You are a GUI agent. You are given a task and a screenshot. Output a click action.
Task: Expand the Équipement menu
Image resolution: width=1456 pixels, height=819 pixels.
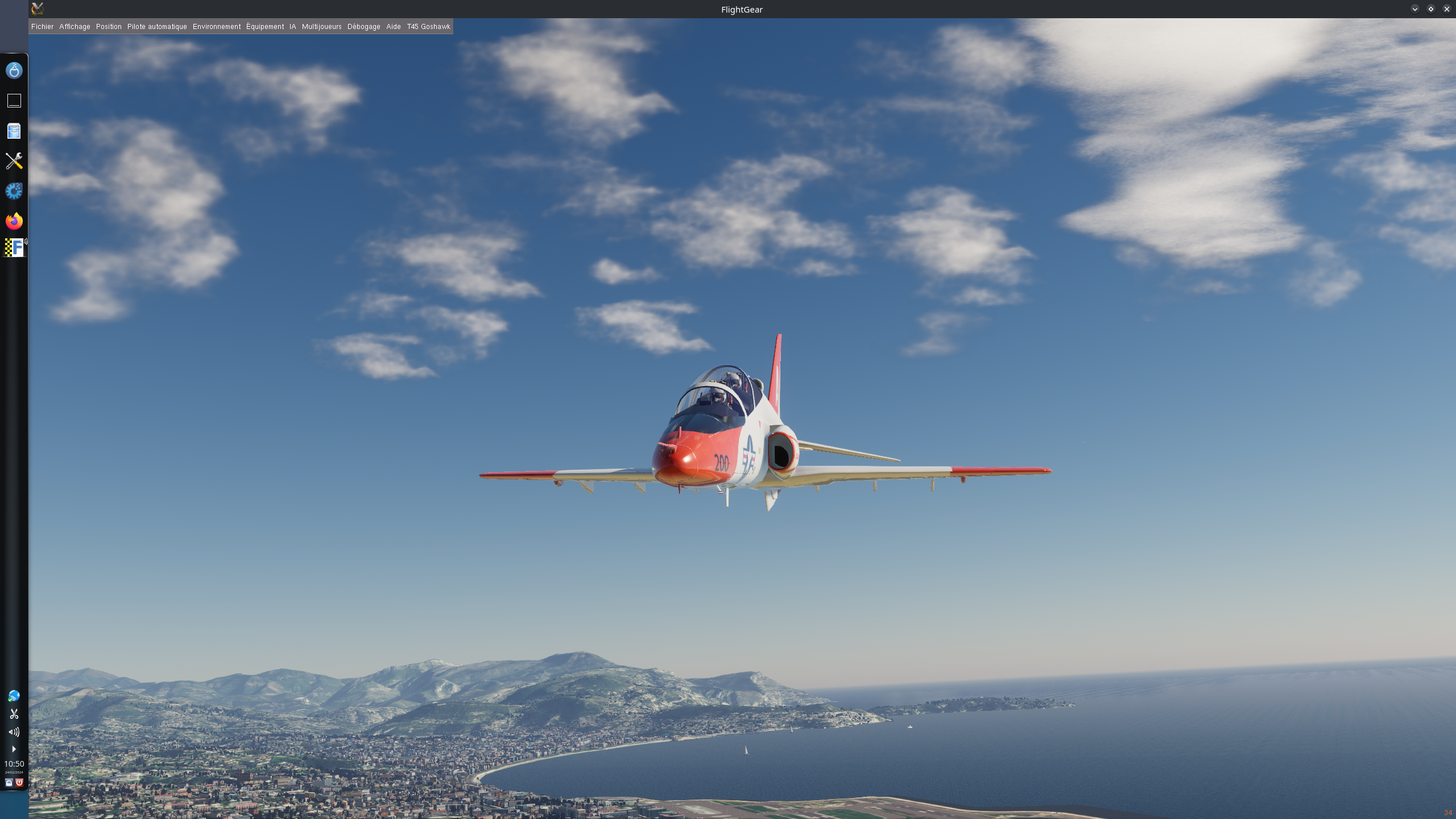pos(265,27)
